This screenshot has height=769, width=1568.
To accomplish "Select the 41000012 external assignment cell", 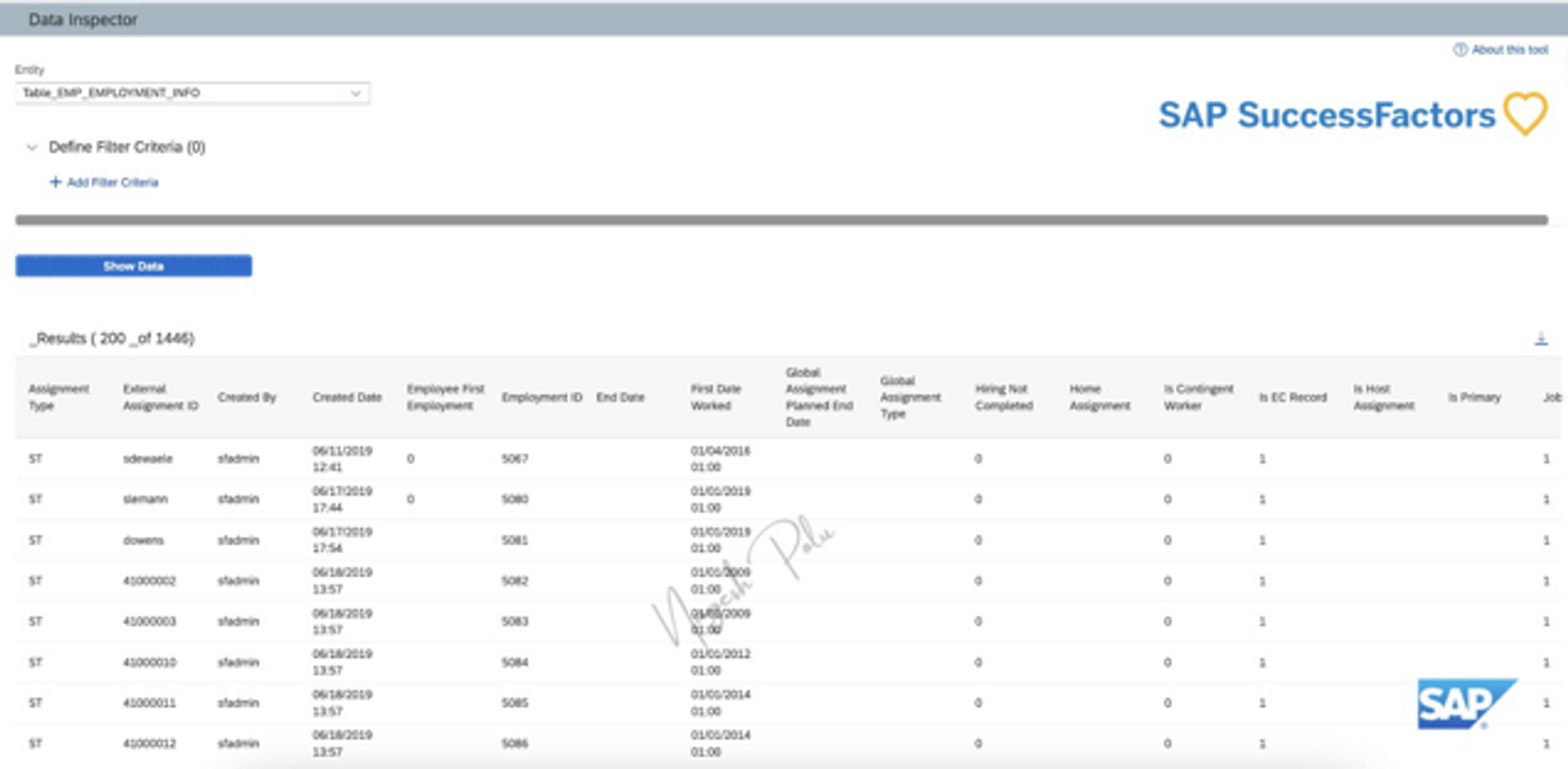I will point(149,743).
